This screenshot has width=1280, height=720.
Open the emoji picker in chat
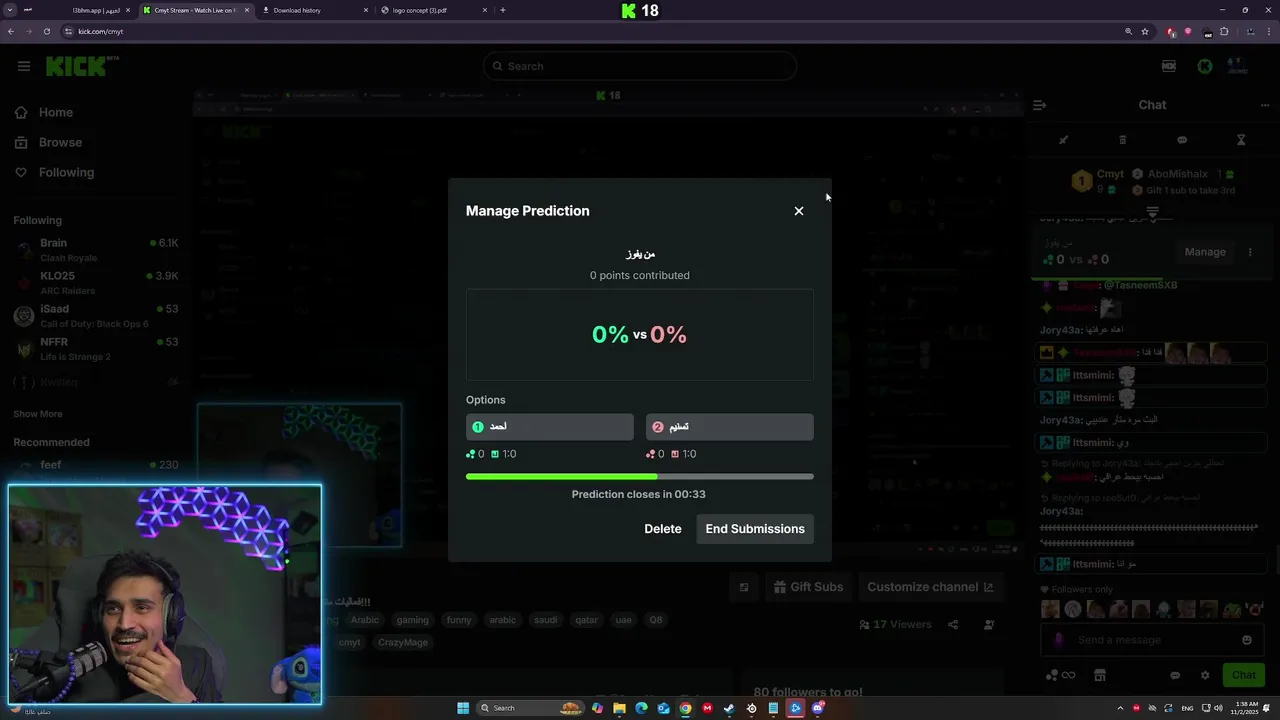coord(1247,640)
